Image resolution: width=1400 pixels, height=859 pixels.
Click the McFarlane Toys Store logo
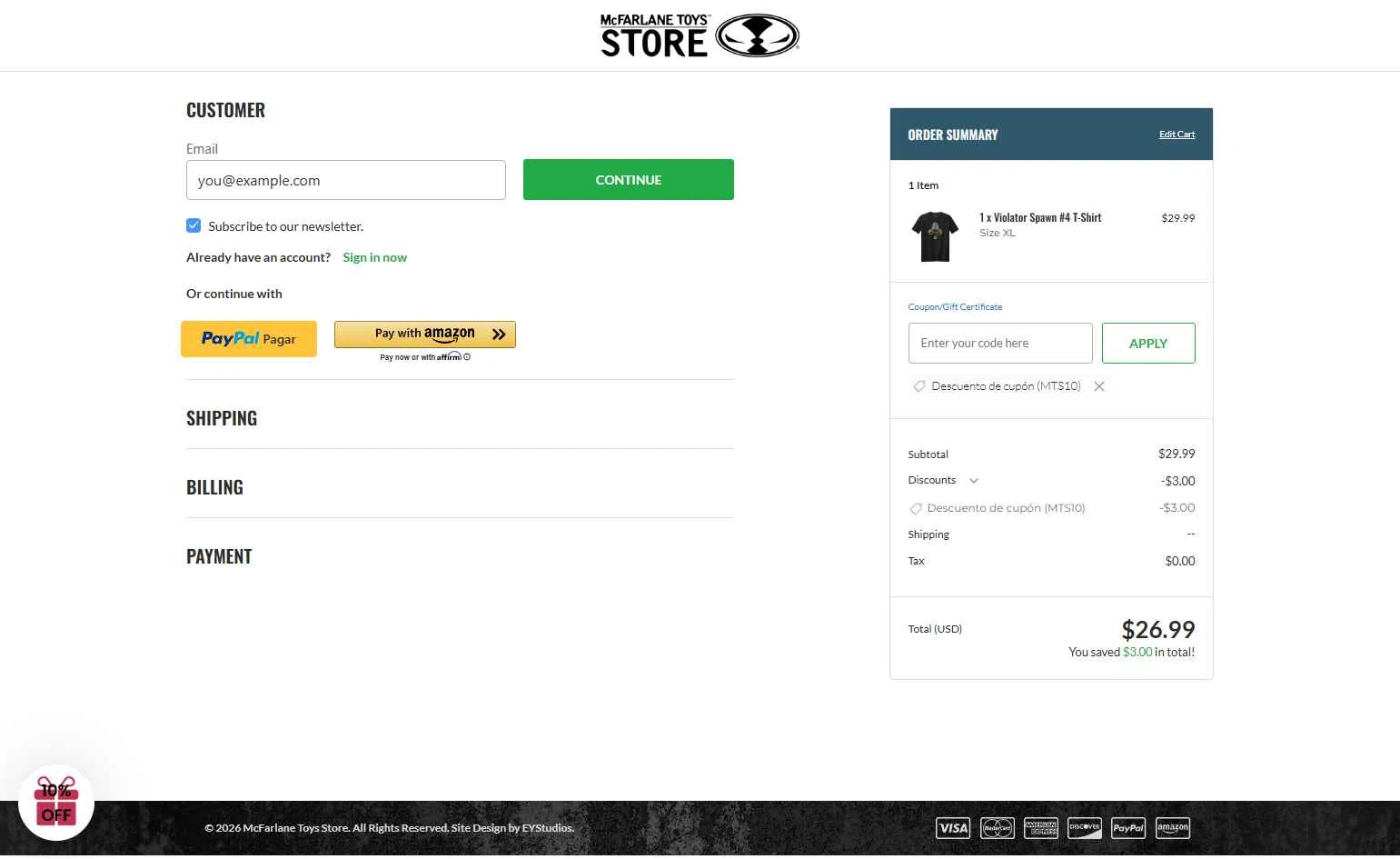[700, 36]
